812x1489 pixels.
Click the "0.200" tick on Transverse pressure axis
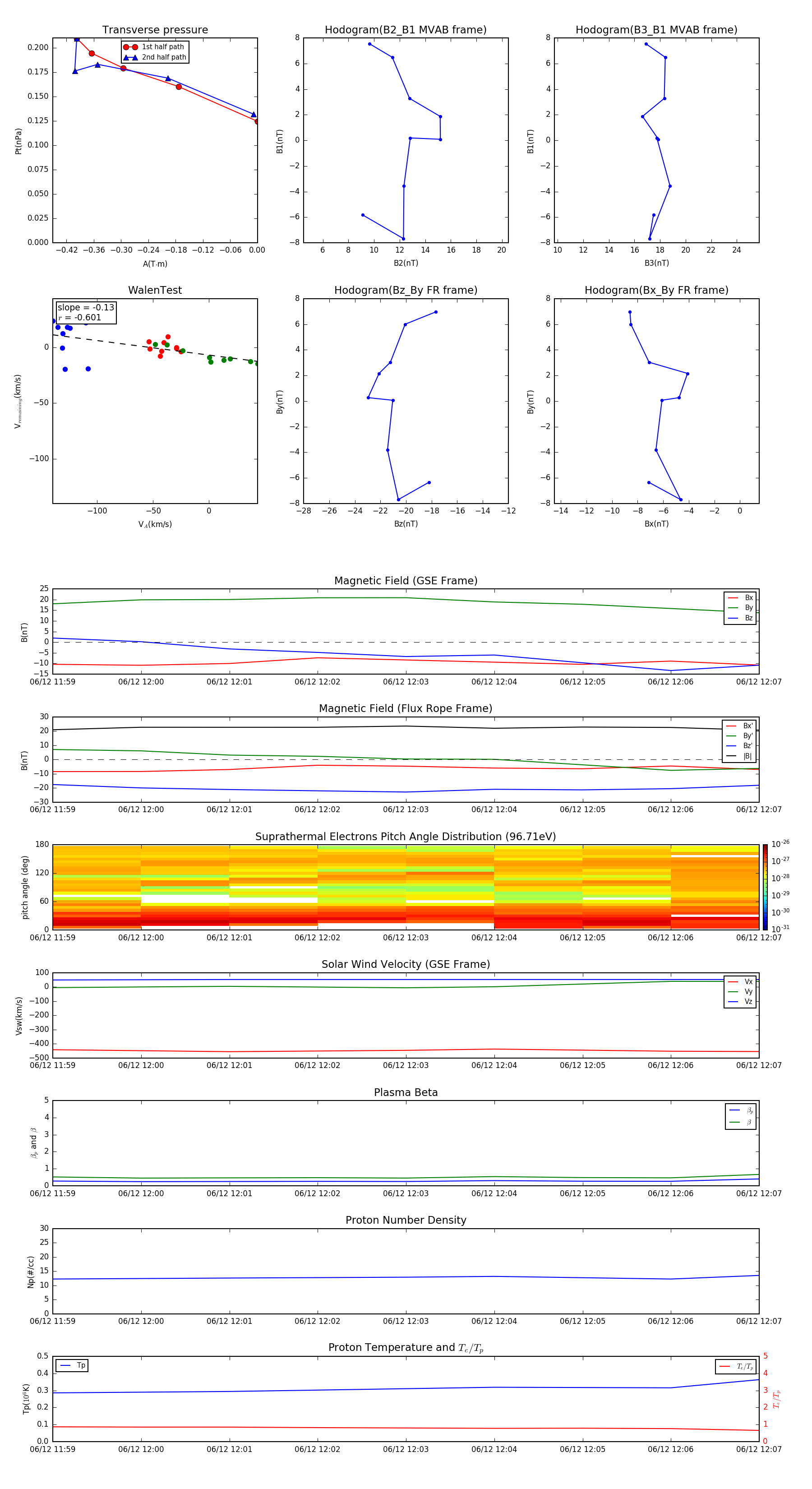coord(38,47)
